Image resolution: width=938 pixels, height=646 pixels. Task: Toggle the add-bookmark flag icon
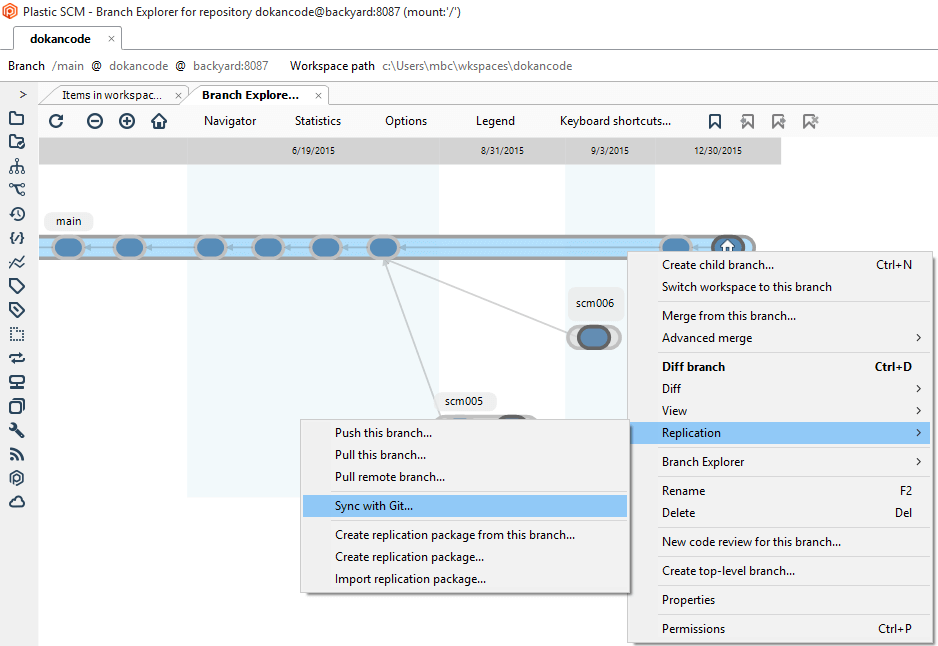[778, 120]
